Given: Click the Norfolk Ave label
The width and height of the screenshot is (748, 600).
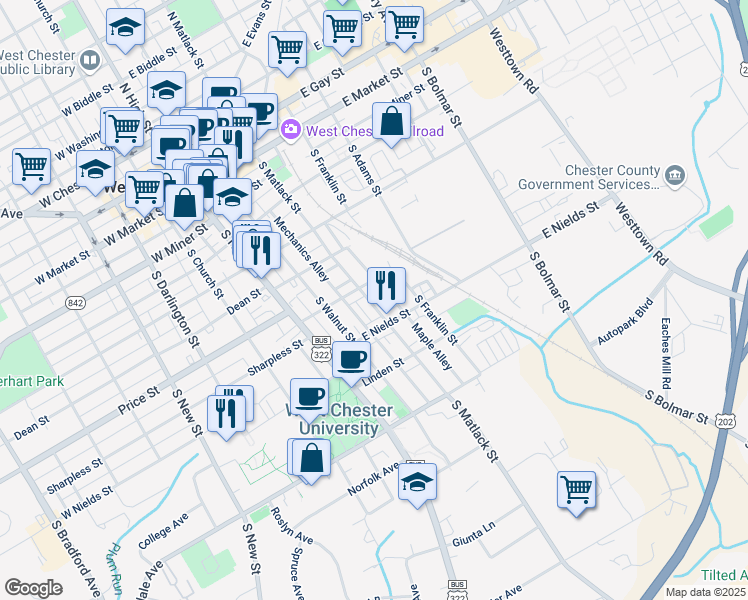Looking at the screenshot, I should click(373, 478).
